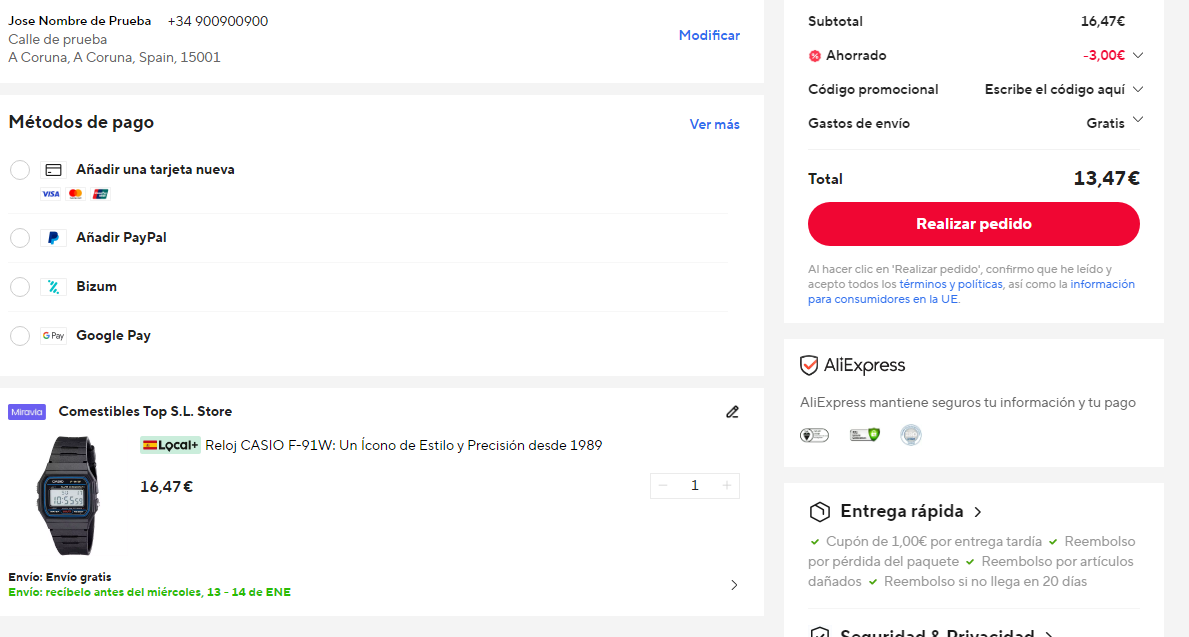Click the green shield card security badge

[864, 435]
